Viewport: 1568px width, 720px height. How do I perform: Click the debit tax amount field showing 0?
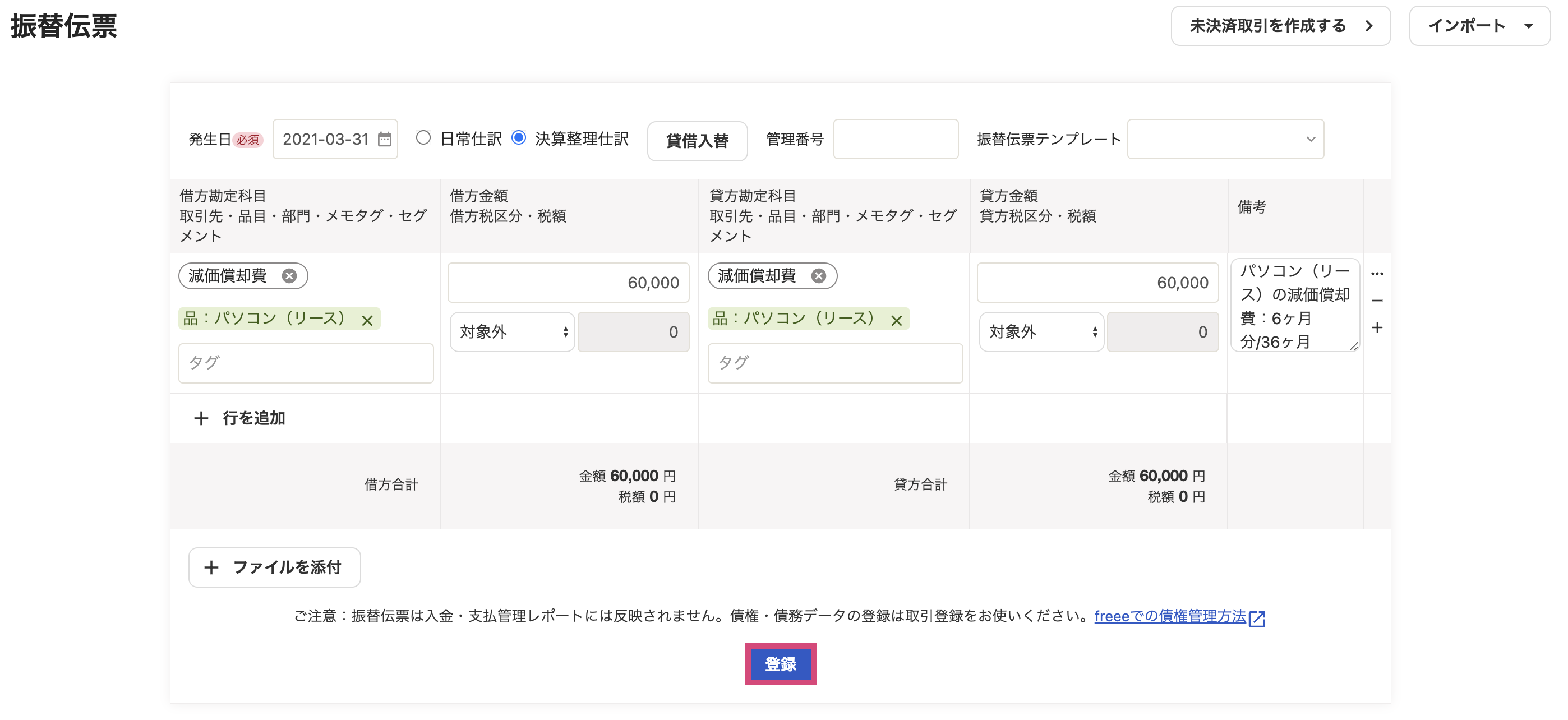(634, 333)
